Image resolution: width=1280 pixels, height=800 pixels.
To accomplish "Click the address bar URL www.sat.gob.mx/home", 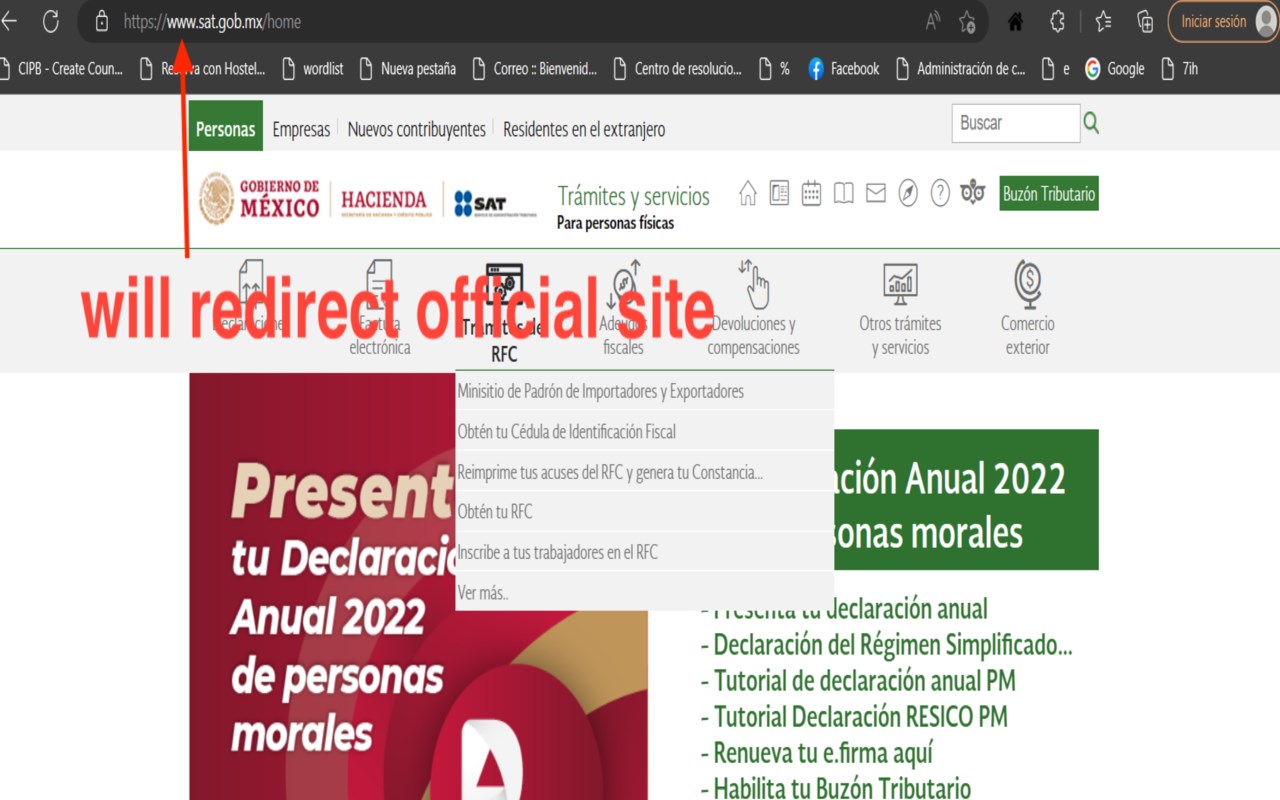I will pyautogui.click(x=212, y=21).
